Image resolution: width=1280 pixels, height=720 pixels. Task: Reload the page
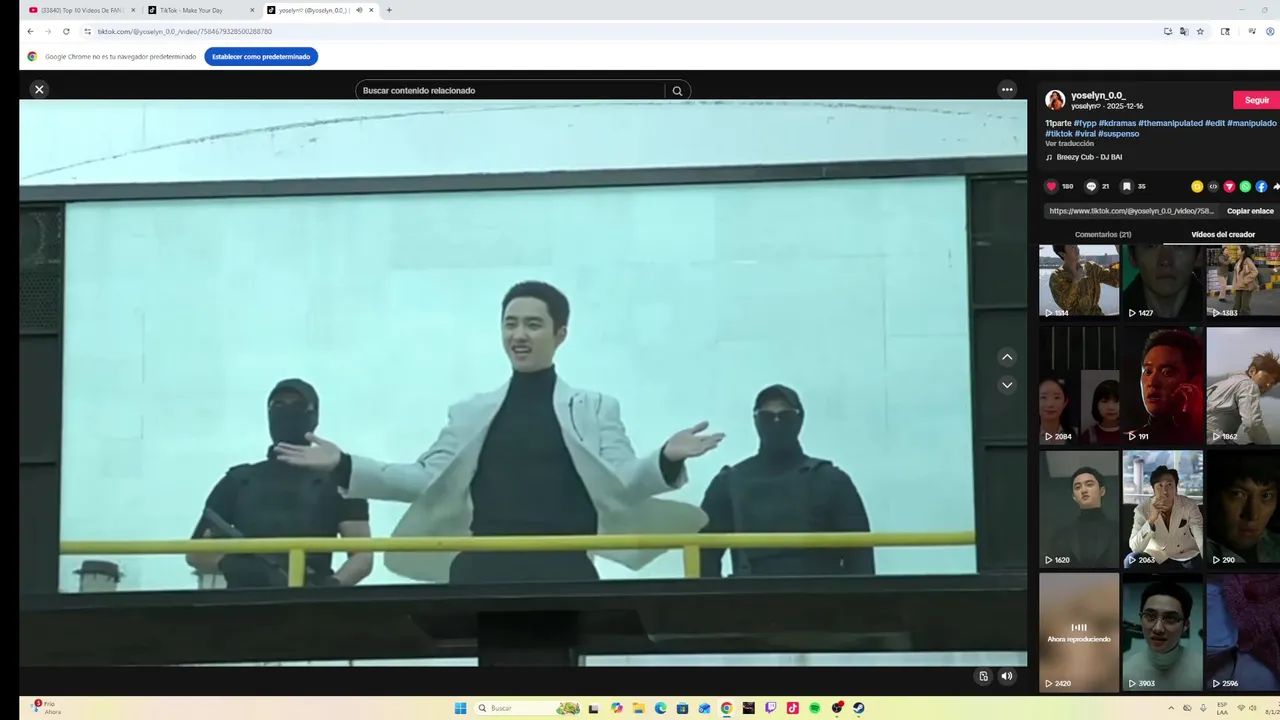tap(66, 31)
